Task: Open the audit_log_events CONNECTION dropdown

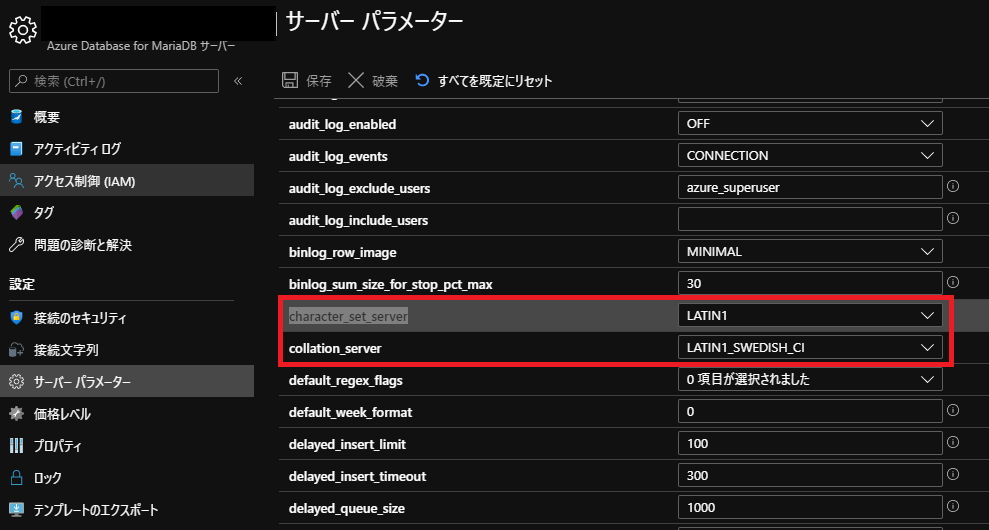Action: (x=809, y=156)
